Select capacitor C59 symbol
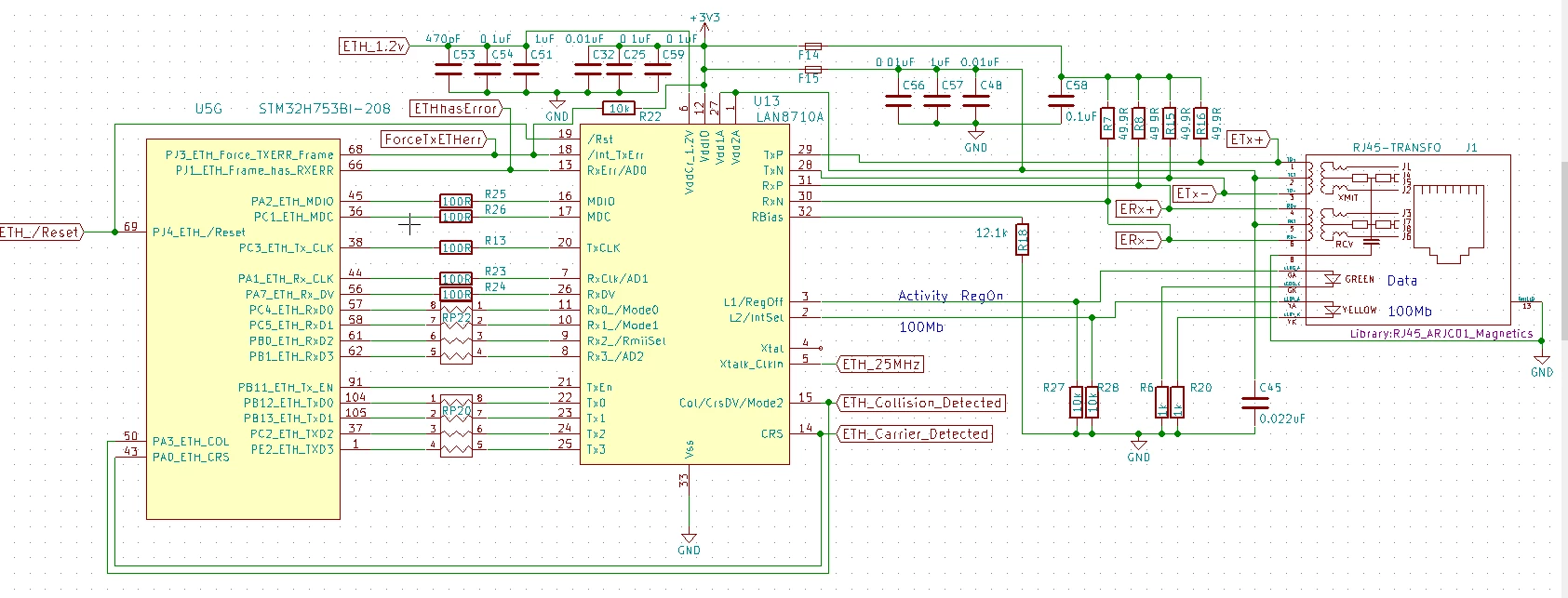 tap(658, 69)
